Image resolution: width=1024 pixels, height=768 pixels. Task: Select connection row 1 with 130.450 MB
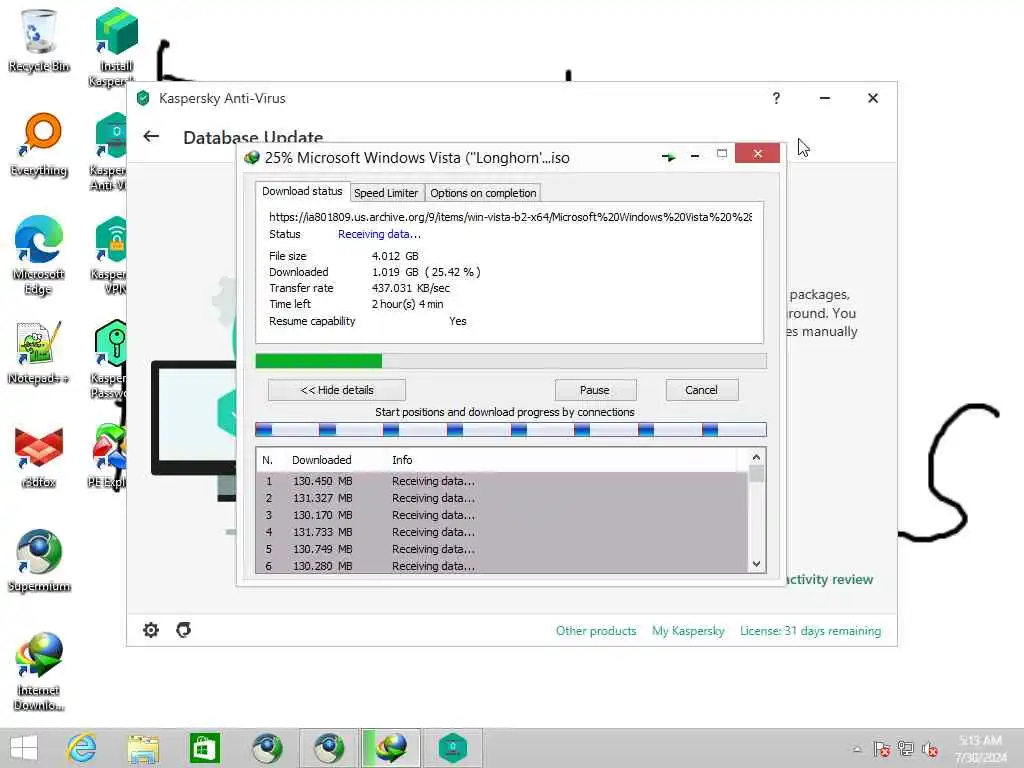pos(502,481)
